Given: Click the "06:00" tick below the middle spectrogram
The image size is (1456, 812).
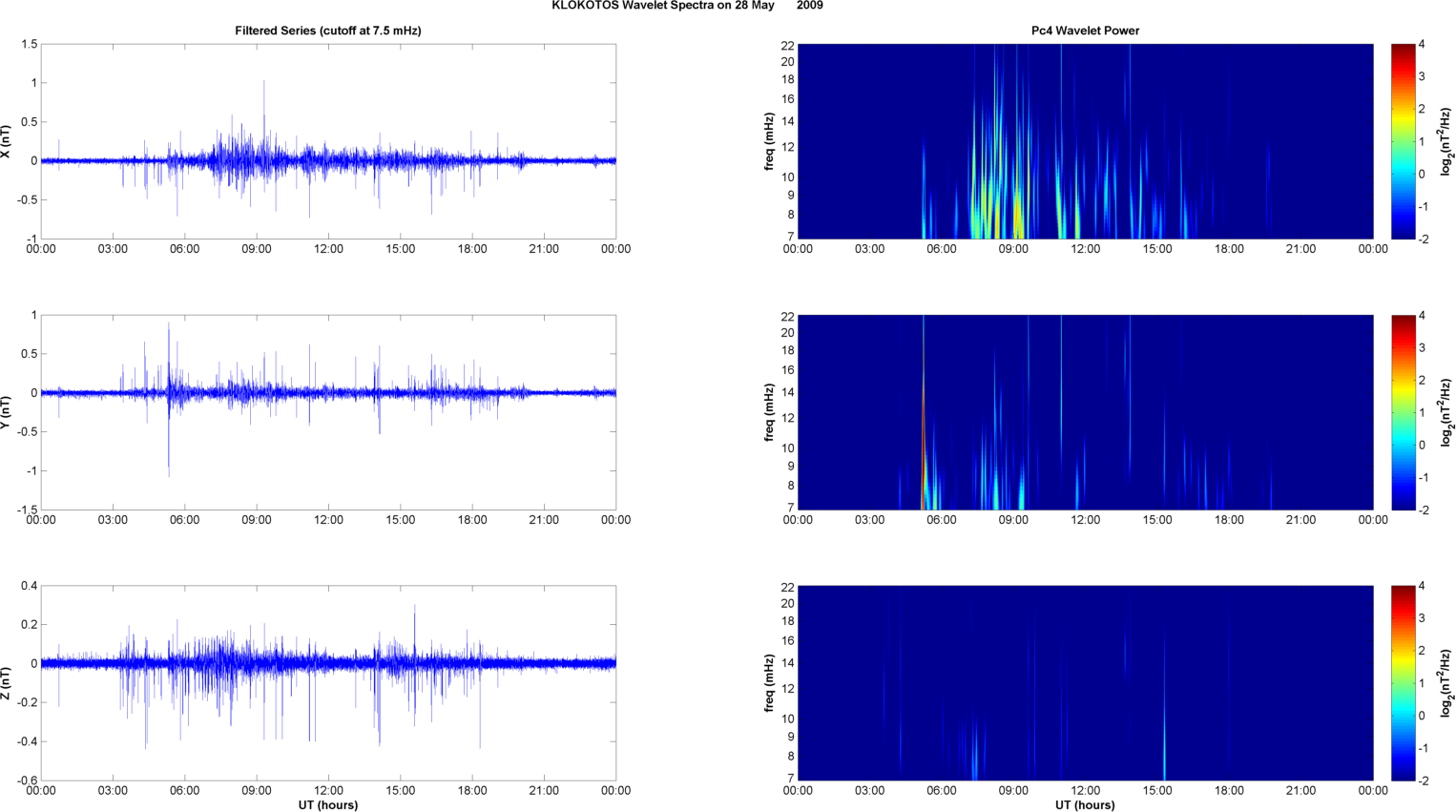Looking at the screenshot, I should click(942, 520).
